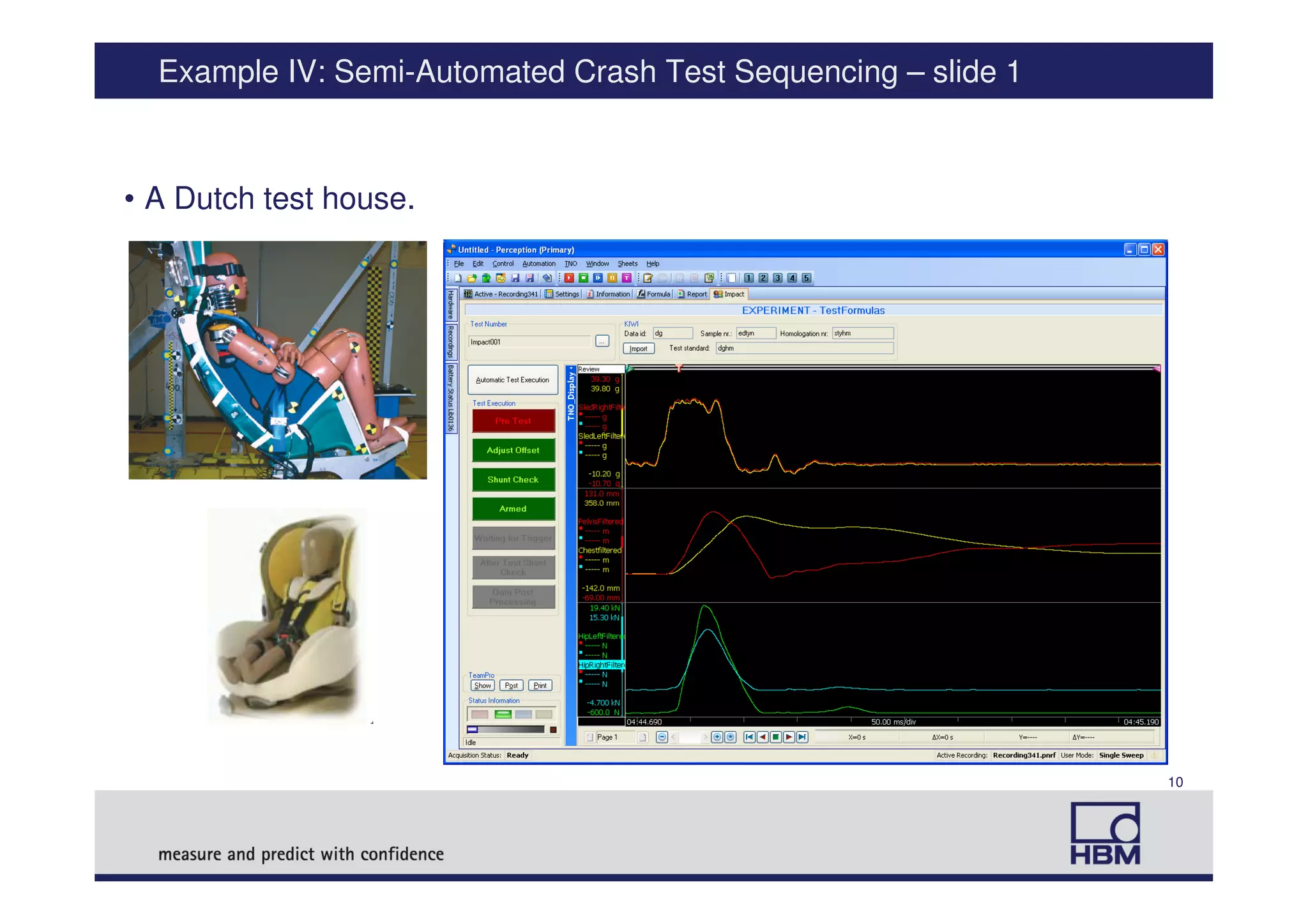Click the green status indicator swatch
Viewport: 1308px width, 924px height.
point(503,715)
